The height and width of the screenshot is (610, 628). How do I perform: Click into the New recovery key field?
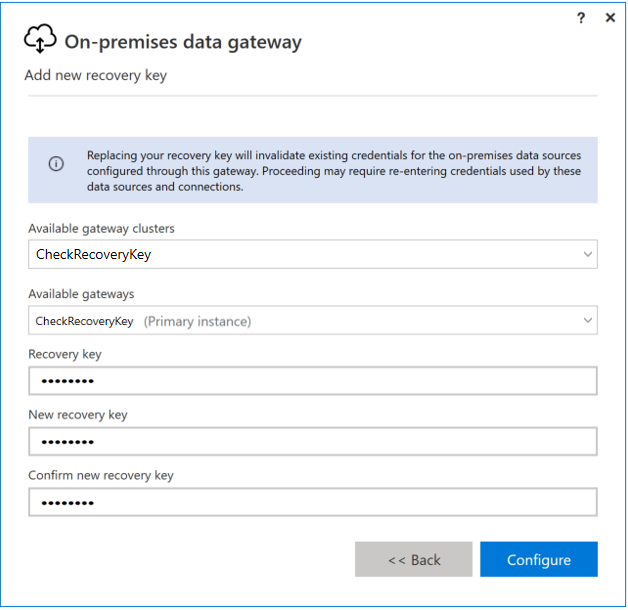312,441
